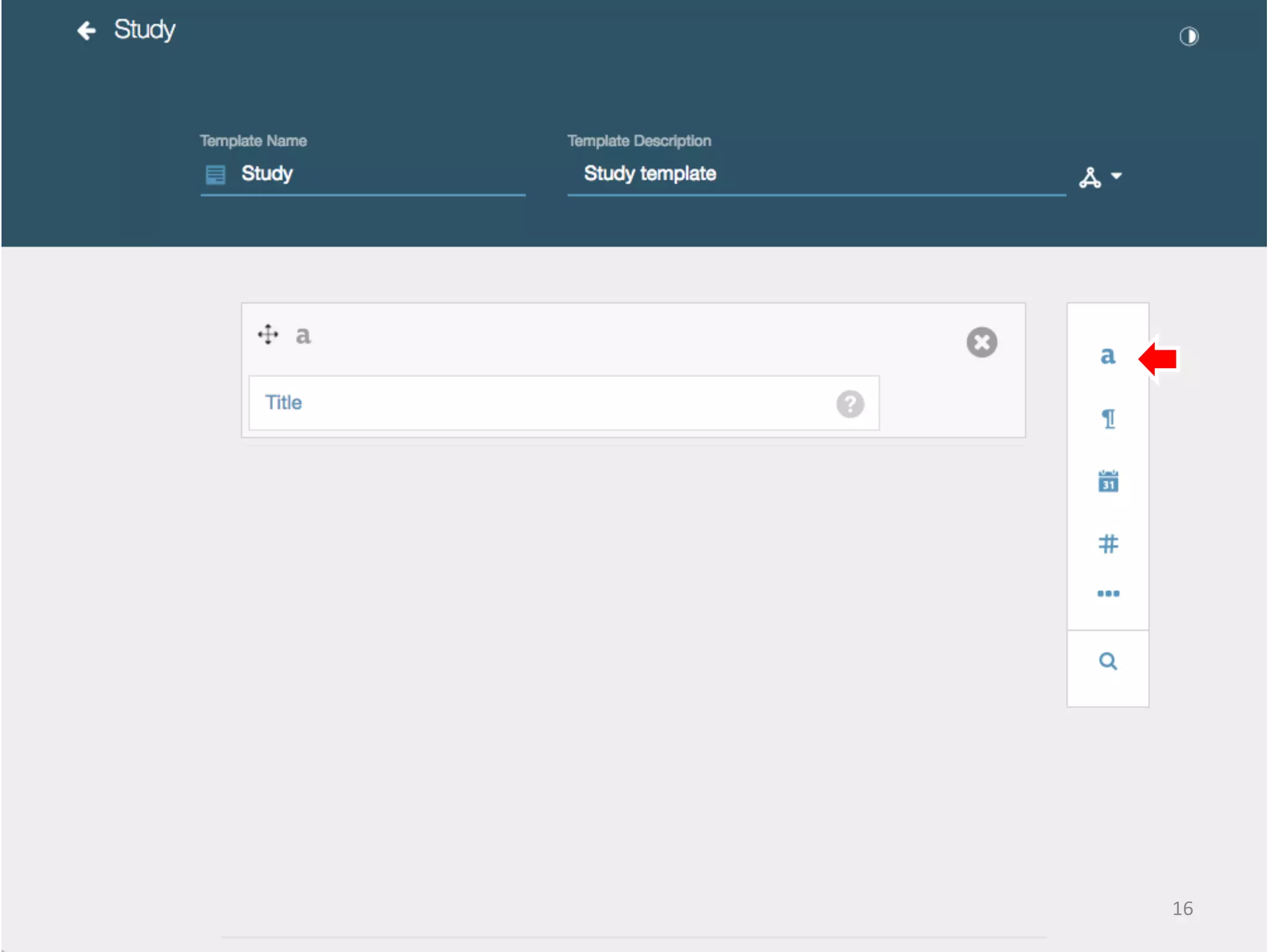
Task: Expand the dropdown arrow beside network icon
Action: coord(1117,177)
